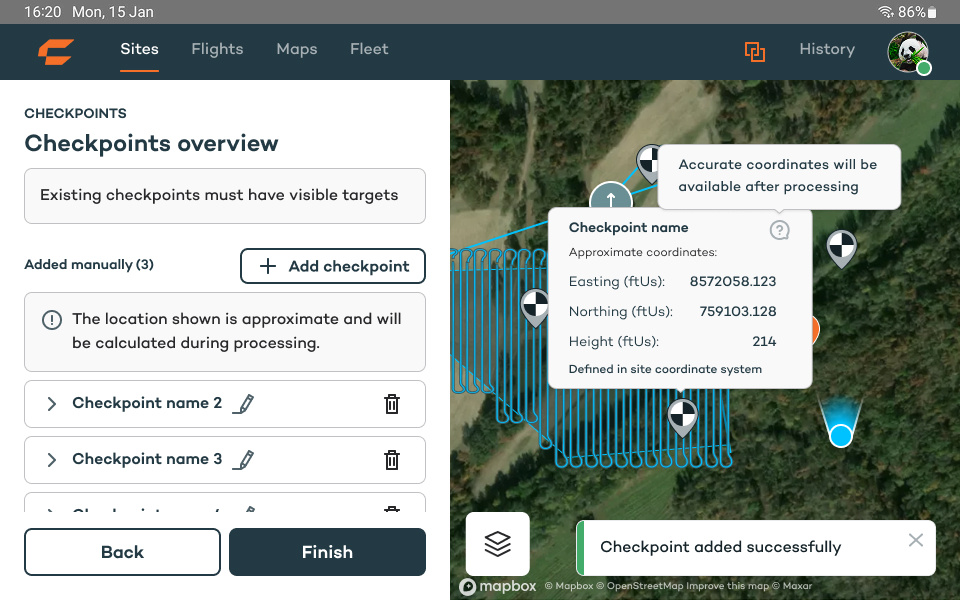Open the History section
Viewport: 960px width, 600px height.
coord(827,49)
